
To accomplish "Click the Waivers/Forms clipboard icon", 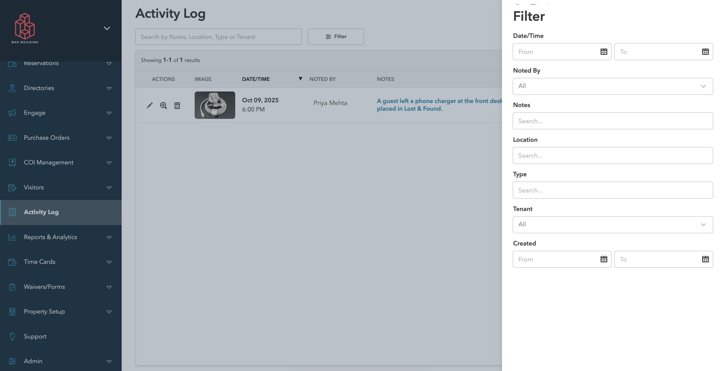I will [12, 287].
